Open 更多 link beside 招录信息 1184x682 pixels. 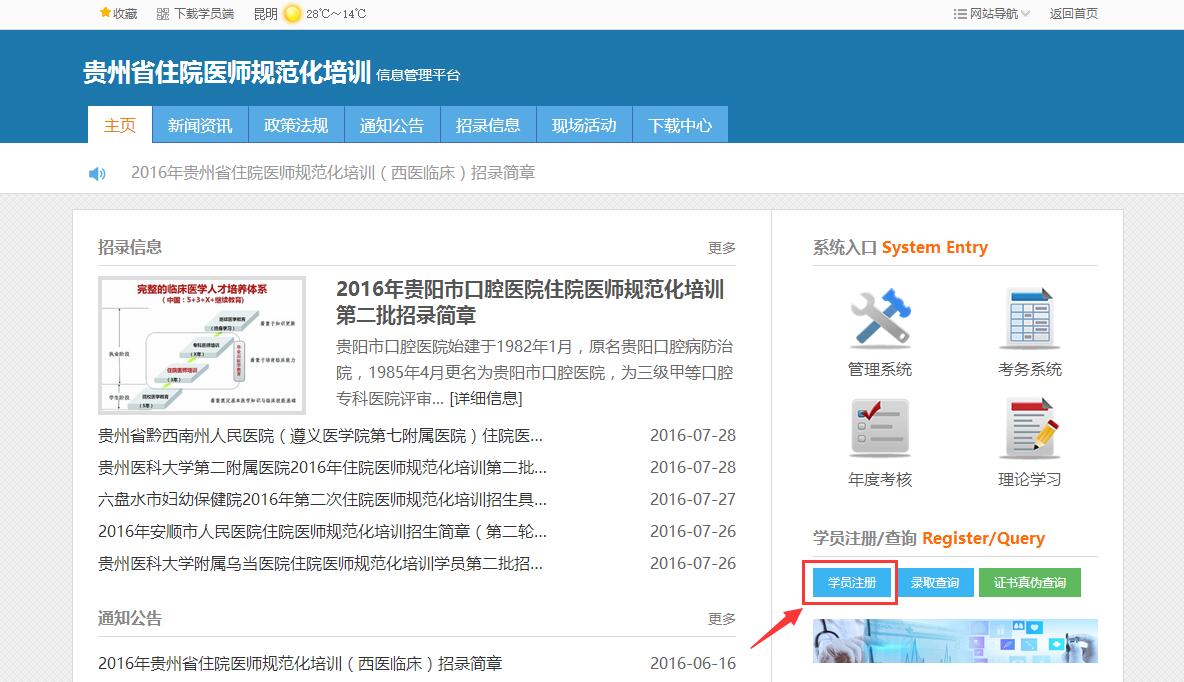click(x=721, y=248)
